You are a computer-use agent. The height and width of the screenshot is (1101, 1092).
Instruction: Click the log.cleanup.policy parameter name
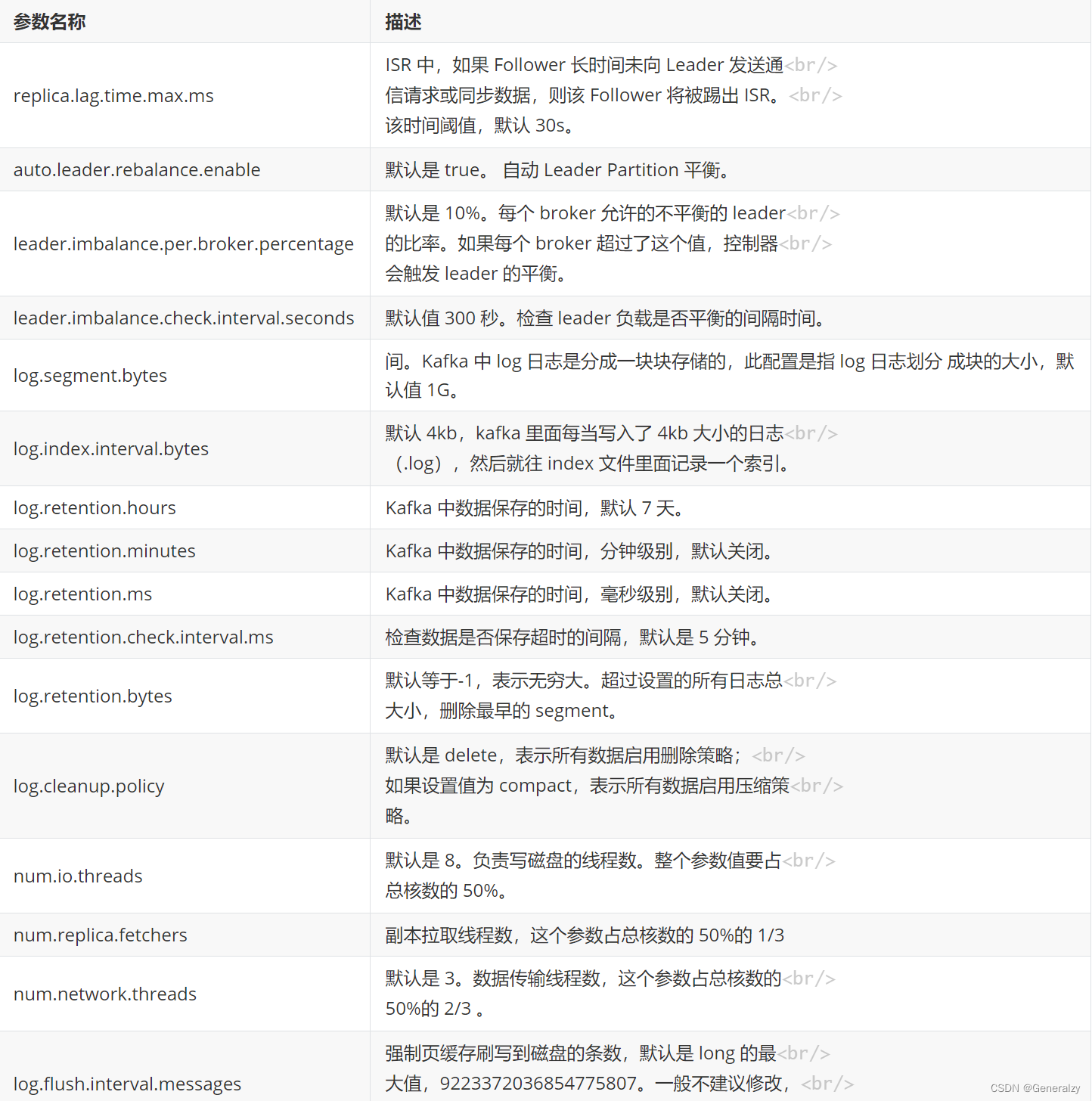point(88,786)
